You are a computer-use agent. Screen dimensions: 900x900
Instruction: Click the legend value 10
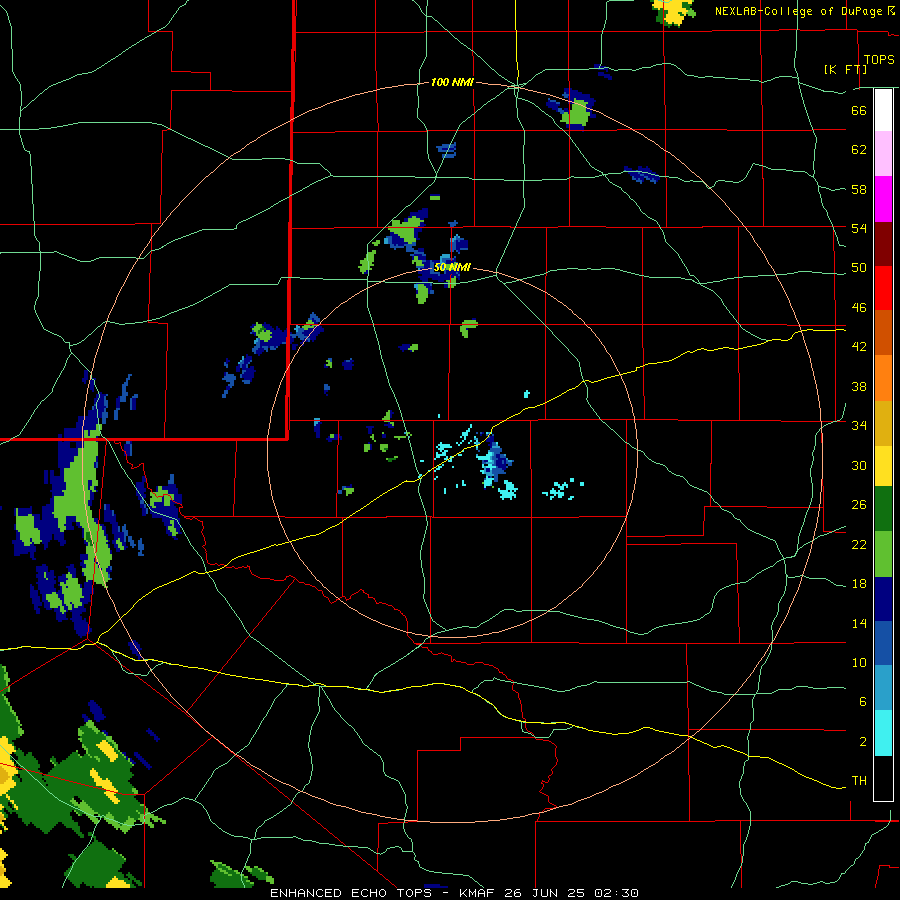pos(859,662)
